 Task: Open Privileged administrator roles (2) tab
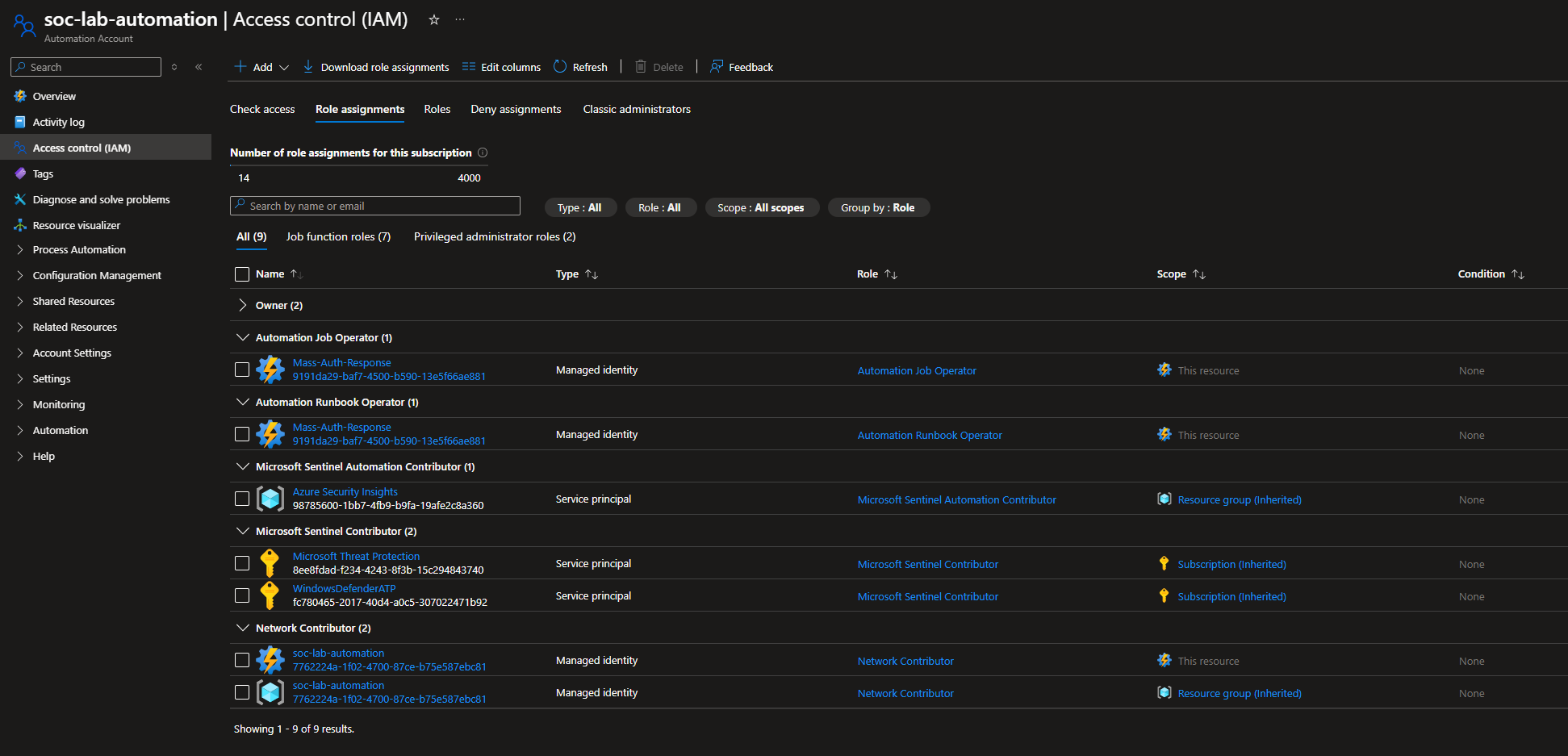coord(495,236)
